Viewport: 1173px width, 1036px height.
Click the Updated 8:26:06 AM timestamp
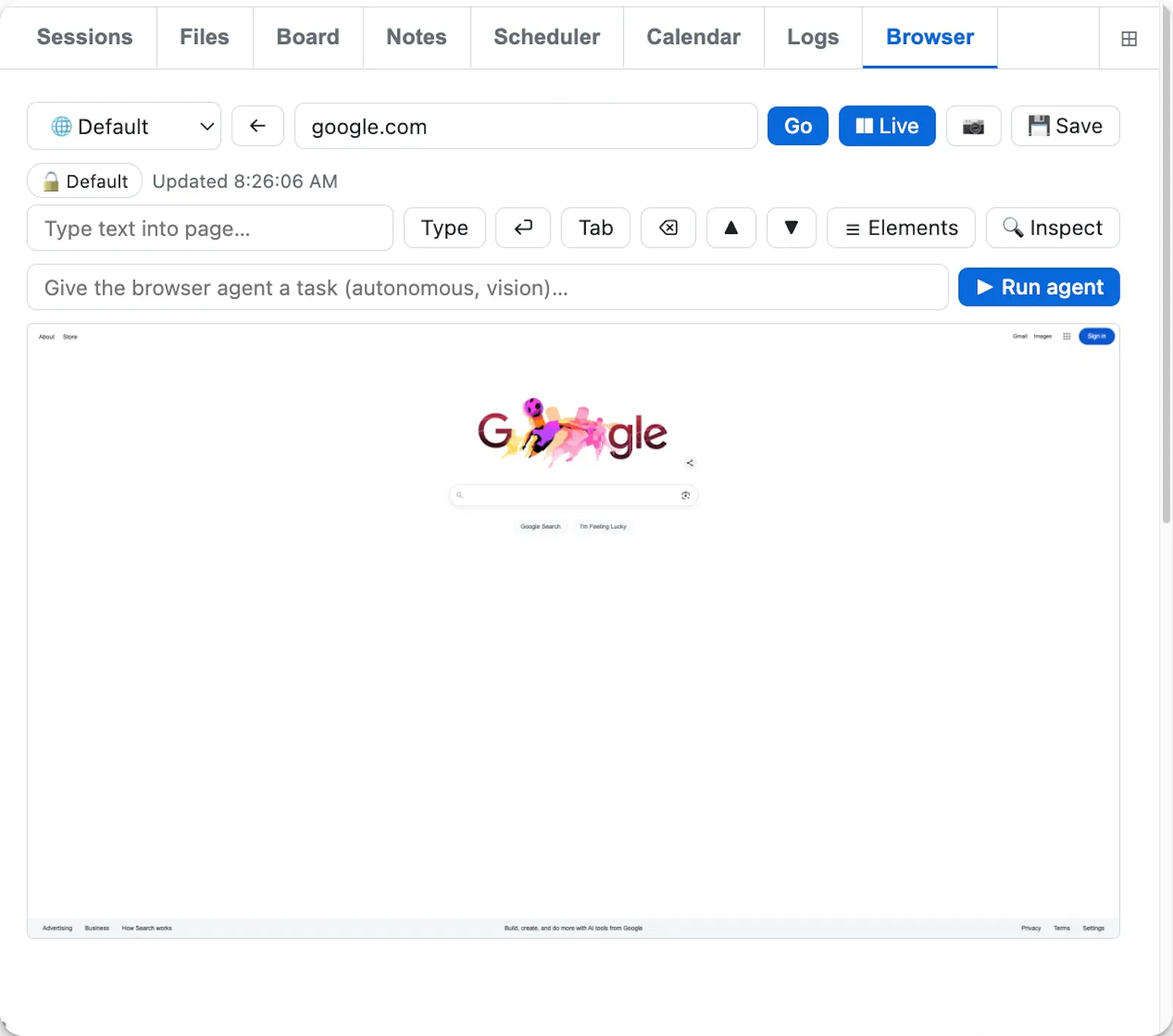coord(245,181)
